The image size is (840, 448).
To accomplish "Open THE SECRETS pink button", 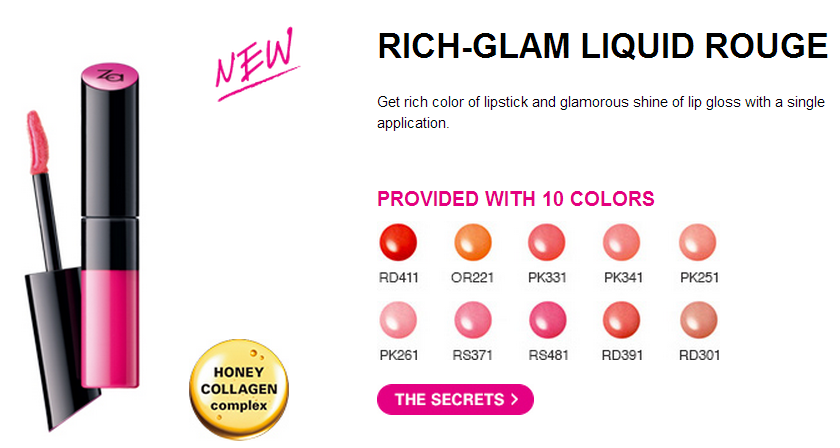I will [x=455, y=399].
